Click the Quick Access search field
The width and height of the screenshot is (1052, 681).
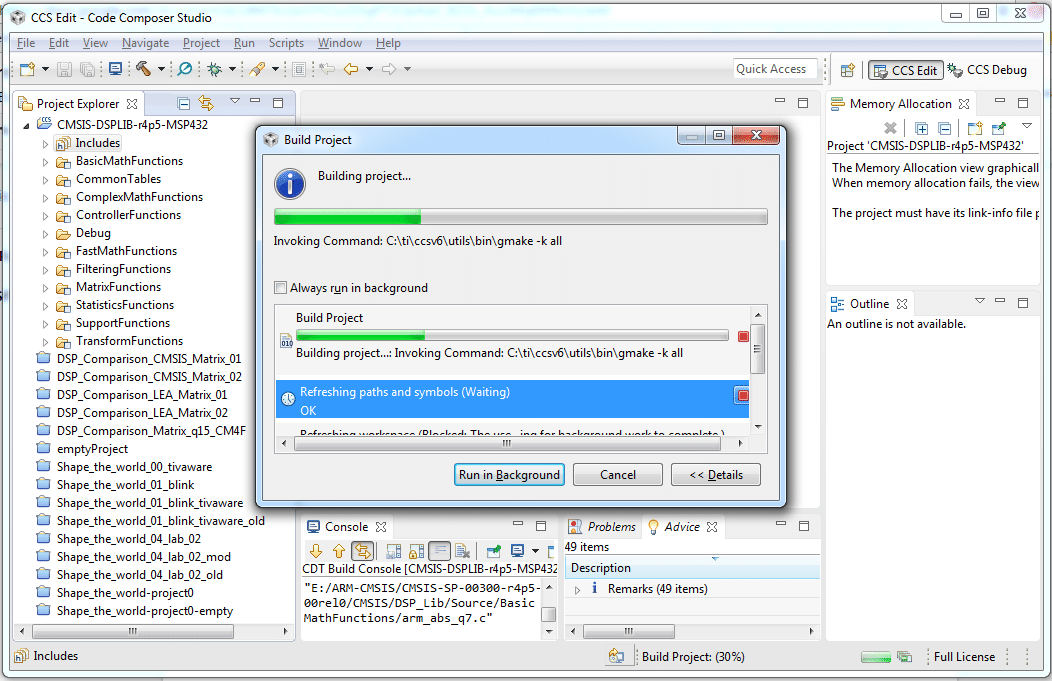pos(774,69)
